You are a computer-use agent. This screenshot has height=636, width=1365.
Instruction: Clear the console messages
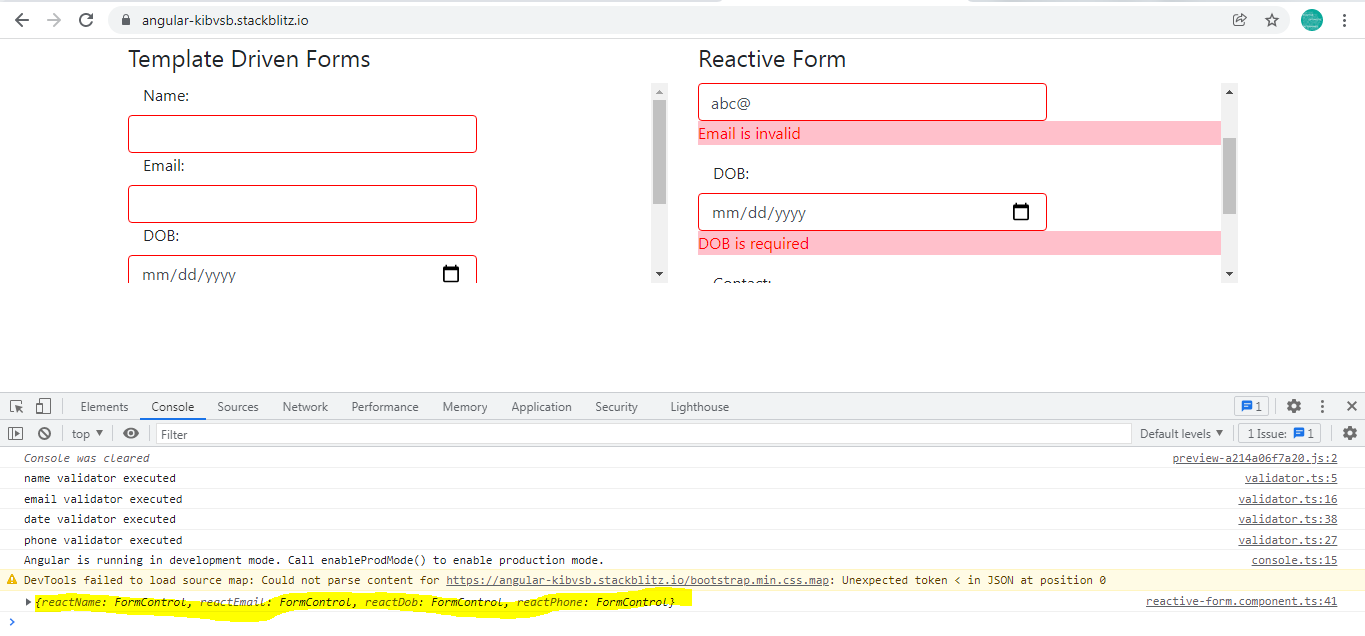click(44, 432)
